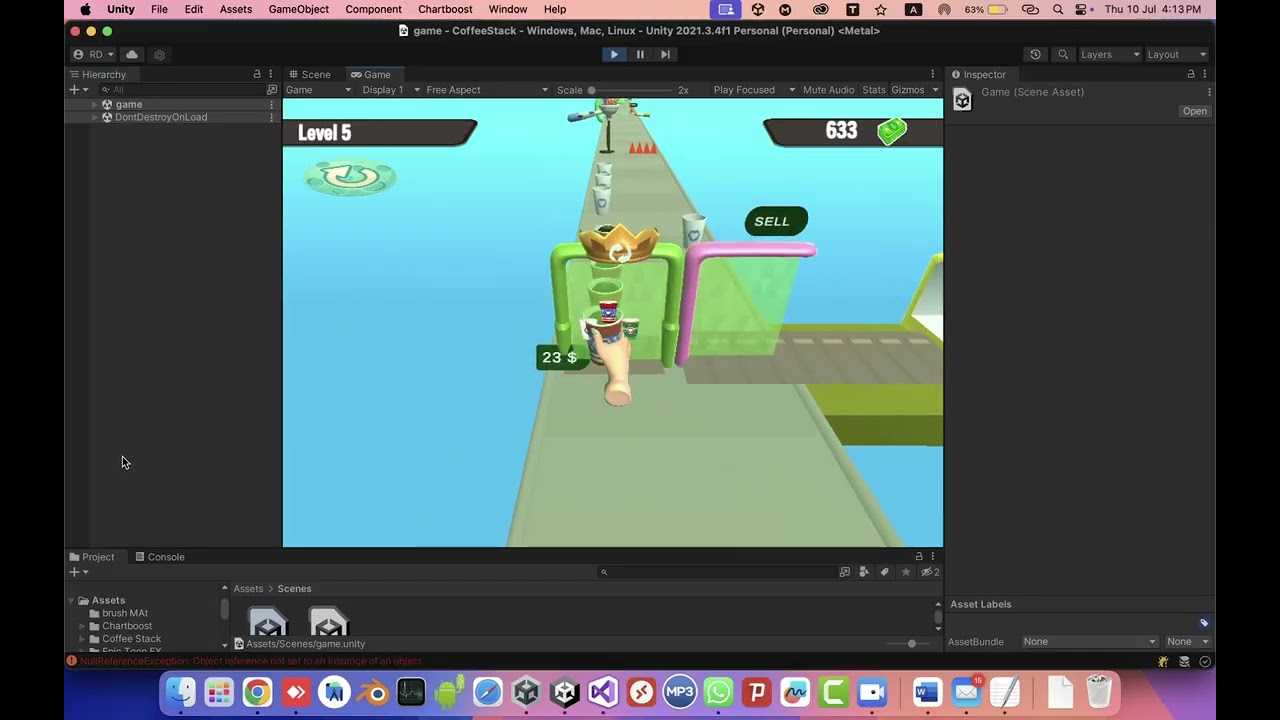Click the restart circular button in game
1280x720 pixels.
(x=350, y=177)
